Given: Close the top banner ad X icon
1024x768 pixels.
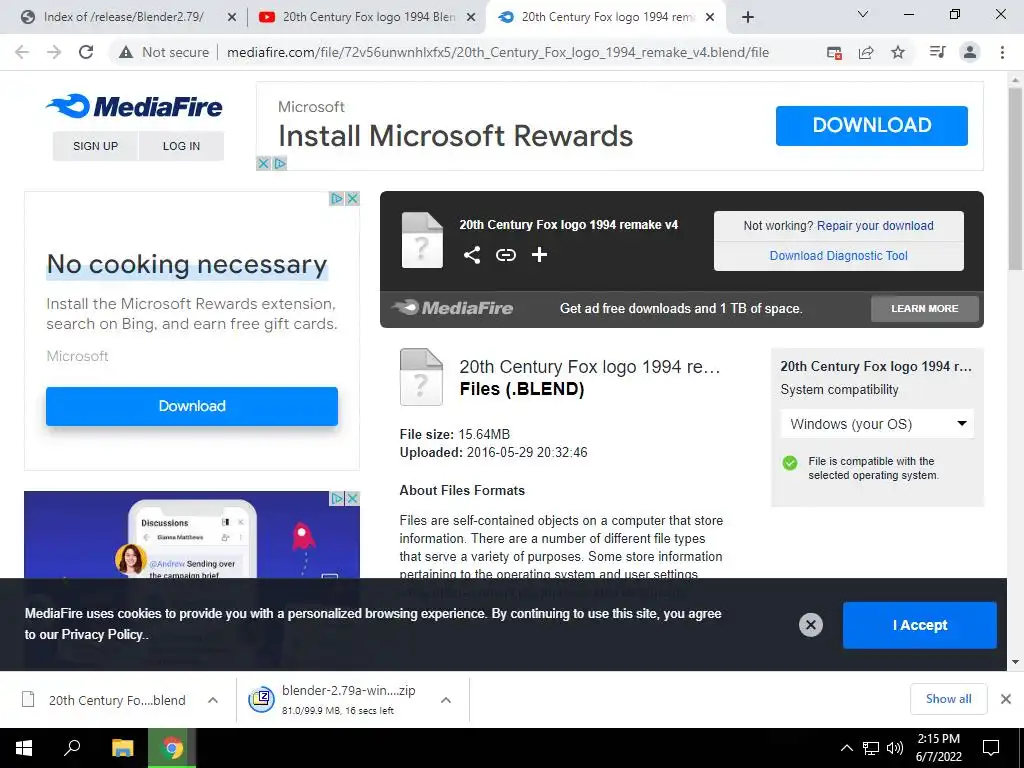Looking at the screenshot, I should point(263,163).
